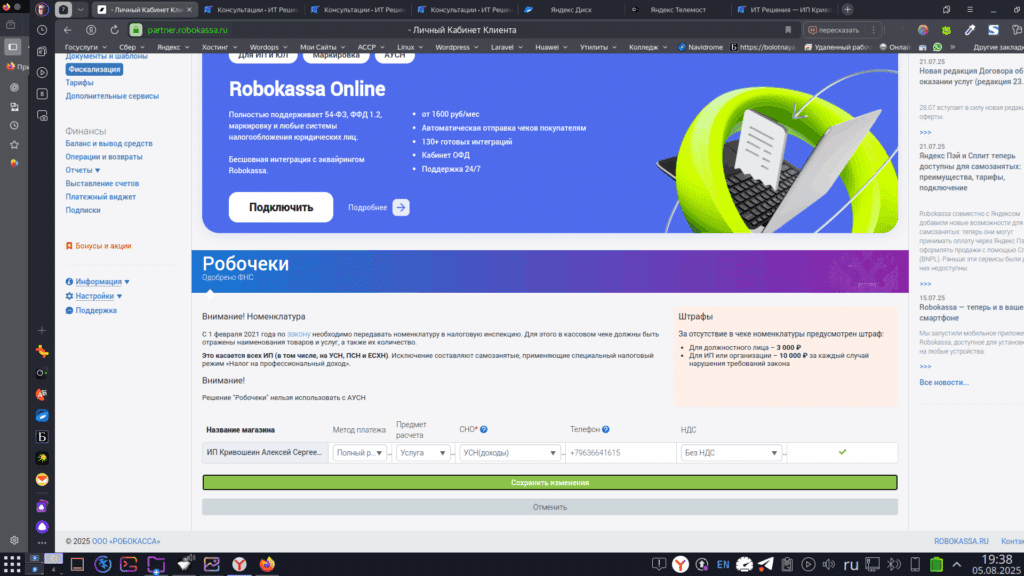This screenshot has width=1024, height=576.
Task: Open the 'Wordpress' bookmarks folder
Action: coord(456,47)
